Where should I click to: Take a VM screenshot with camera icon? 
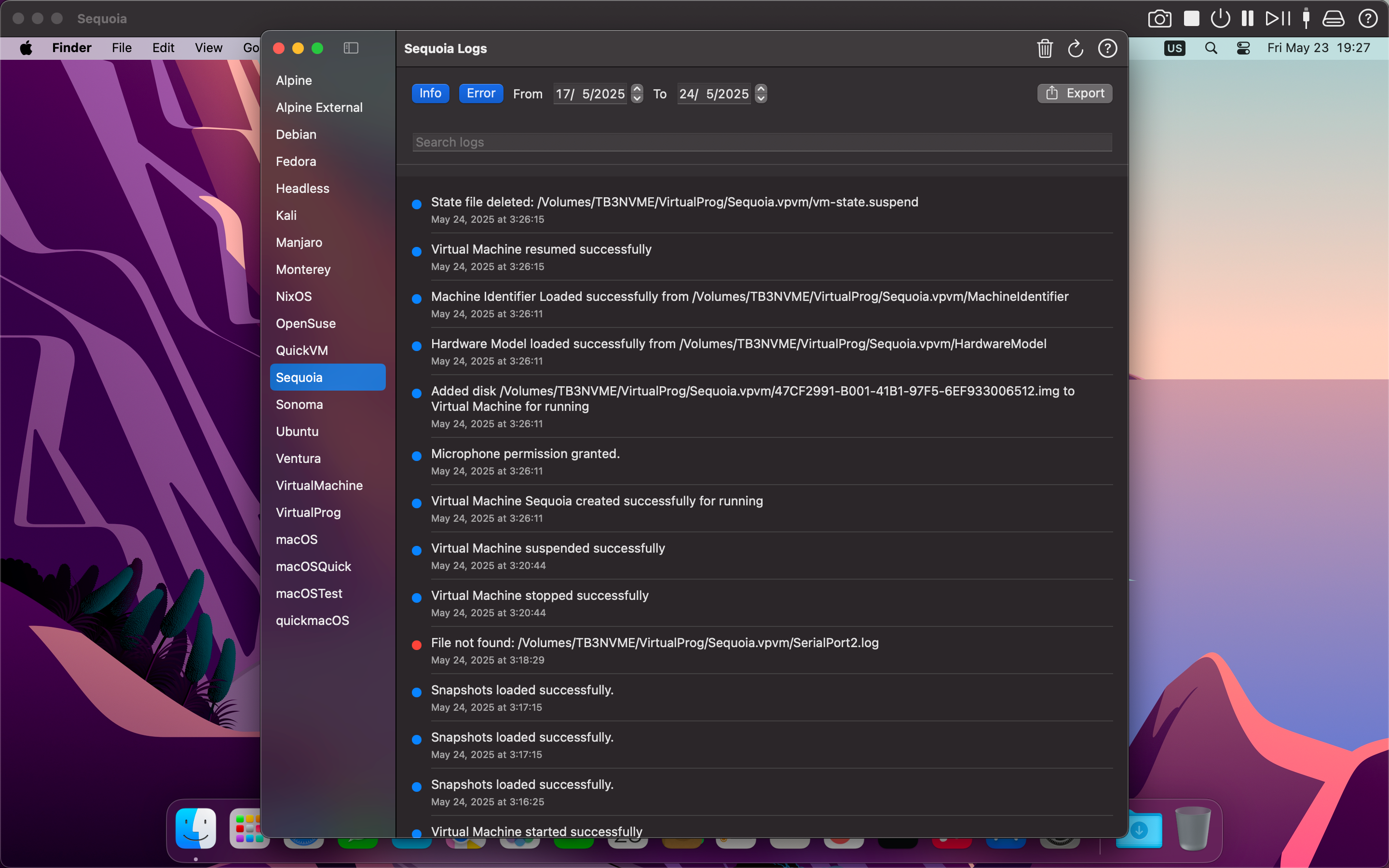click(x=1159, y=18)
